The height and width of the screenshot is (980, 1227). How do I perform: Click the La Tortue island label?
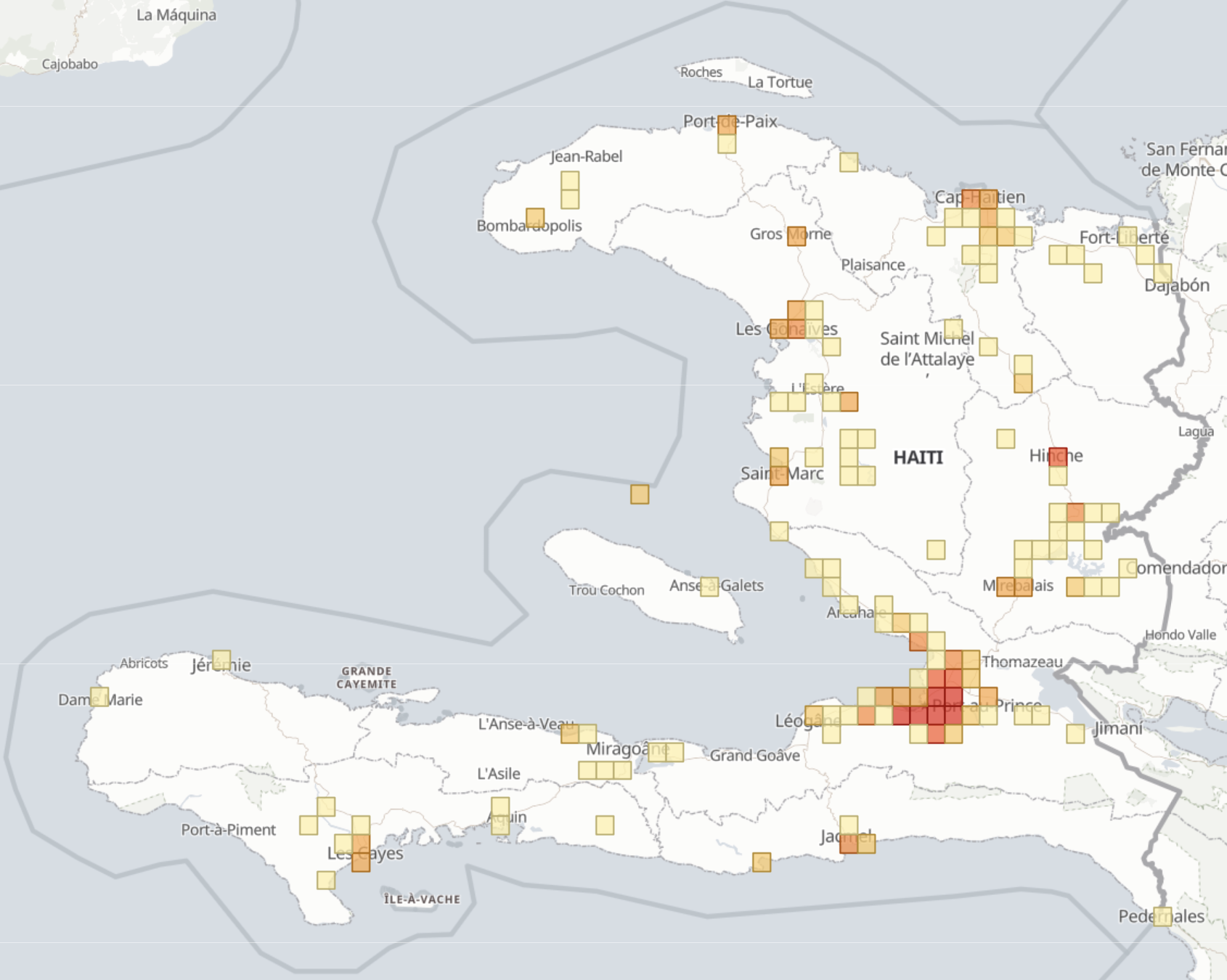point(780,83)
